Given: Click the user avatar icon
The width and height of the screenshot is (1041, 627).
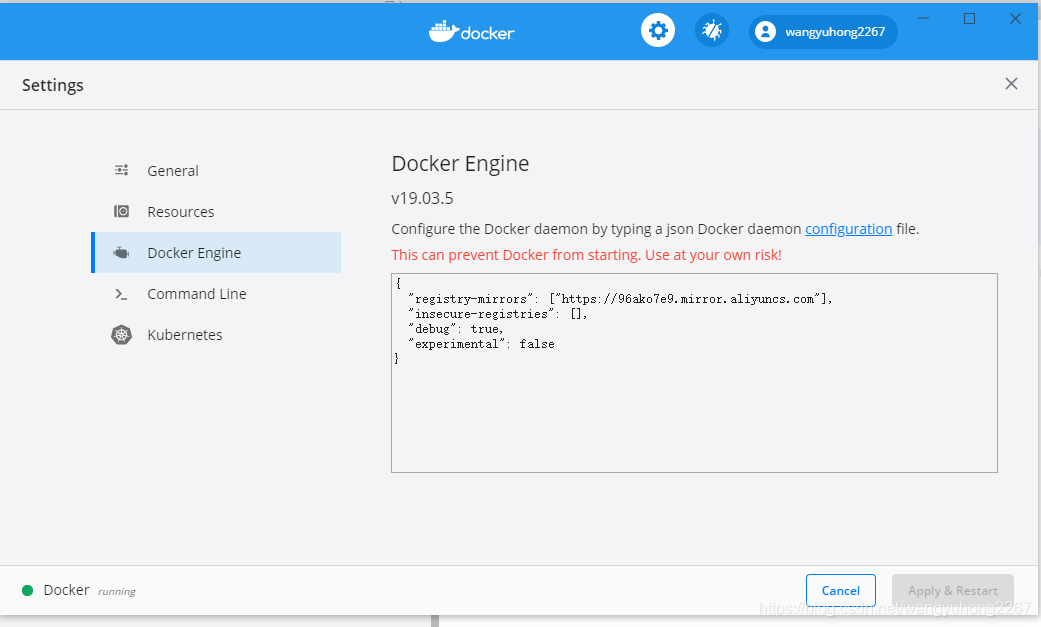Looking at the screenshot, I should point(765,31).
